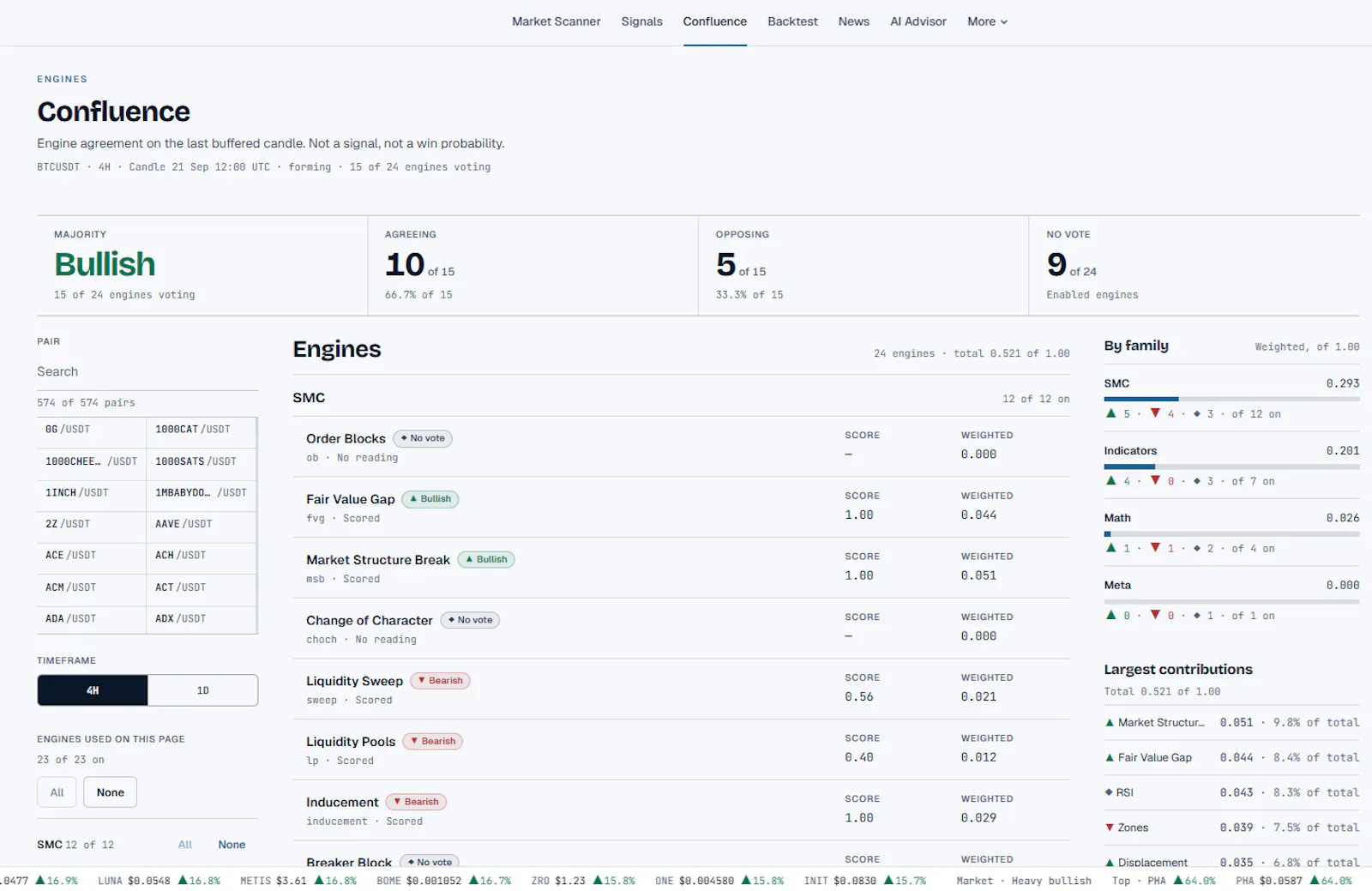Go to the Signals tab
The width and height of the screenshot is (1372, 891).
641,21
